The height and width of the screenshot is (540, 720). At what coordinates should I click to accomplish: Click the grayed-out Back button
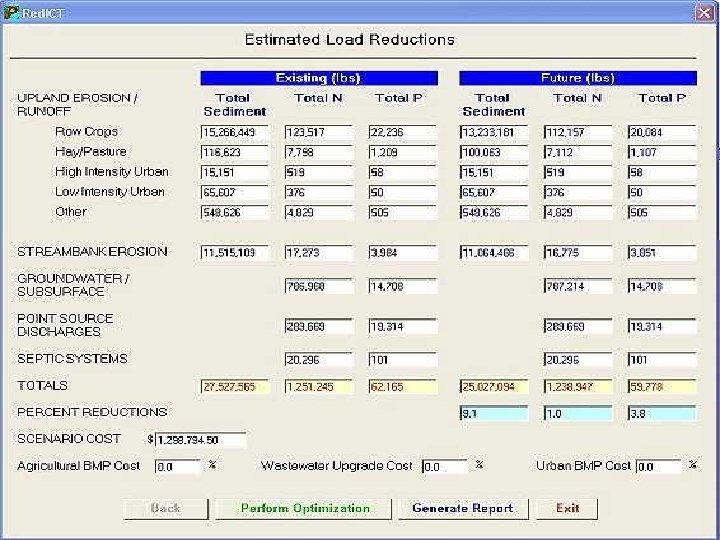click(165, 508)
